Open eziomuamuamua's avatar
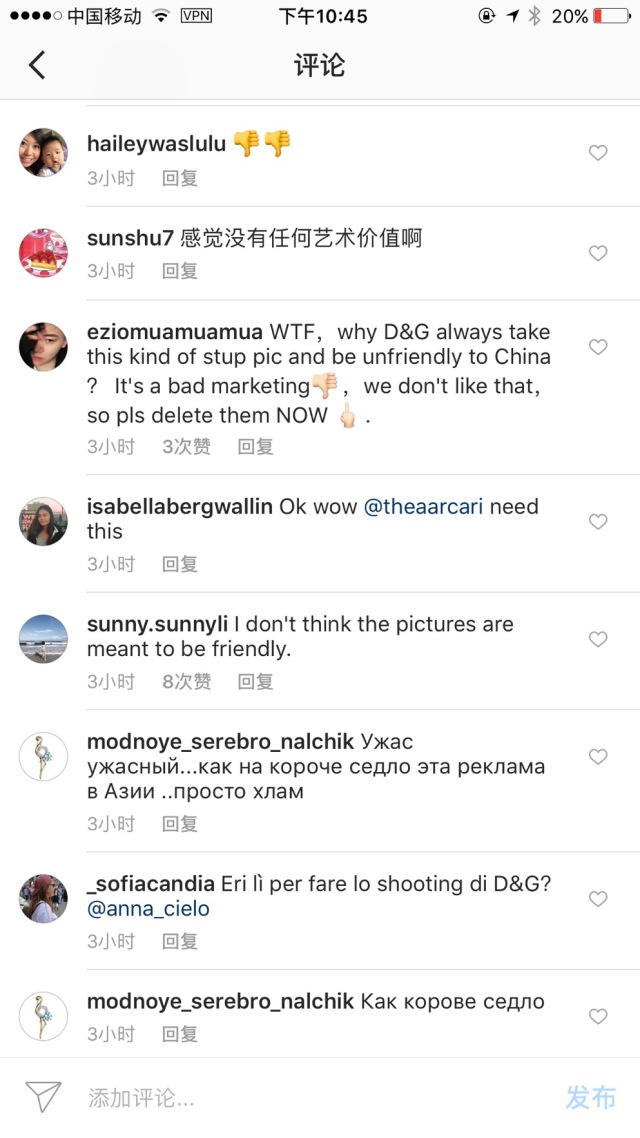This screenshot has width=640, height=1138. (x=43, y=347)
